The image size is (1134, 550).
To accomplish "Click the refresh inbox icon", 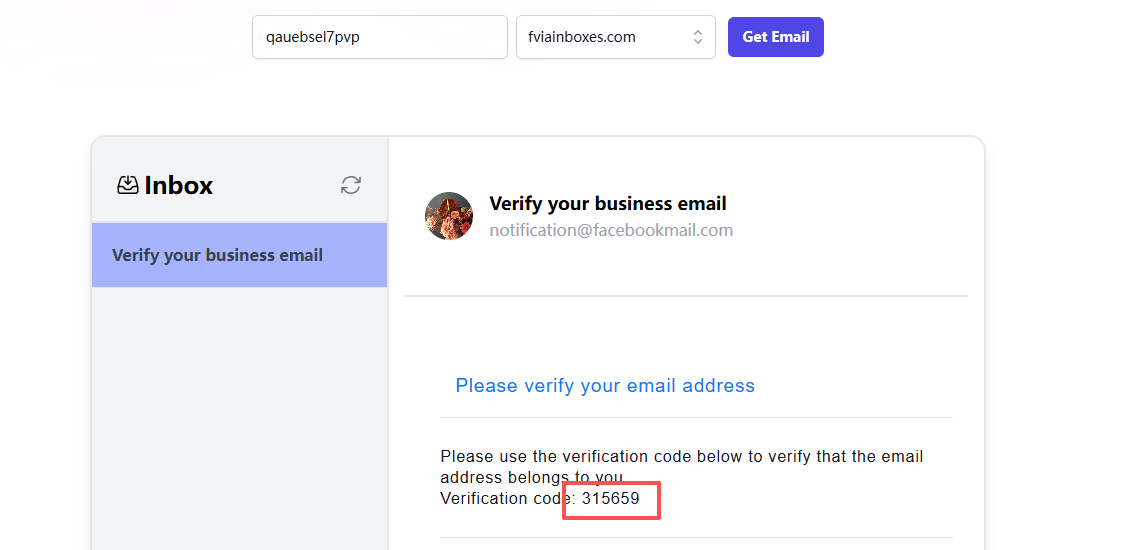I will click(x=350, y=185).
